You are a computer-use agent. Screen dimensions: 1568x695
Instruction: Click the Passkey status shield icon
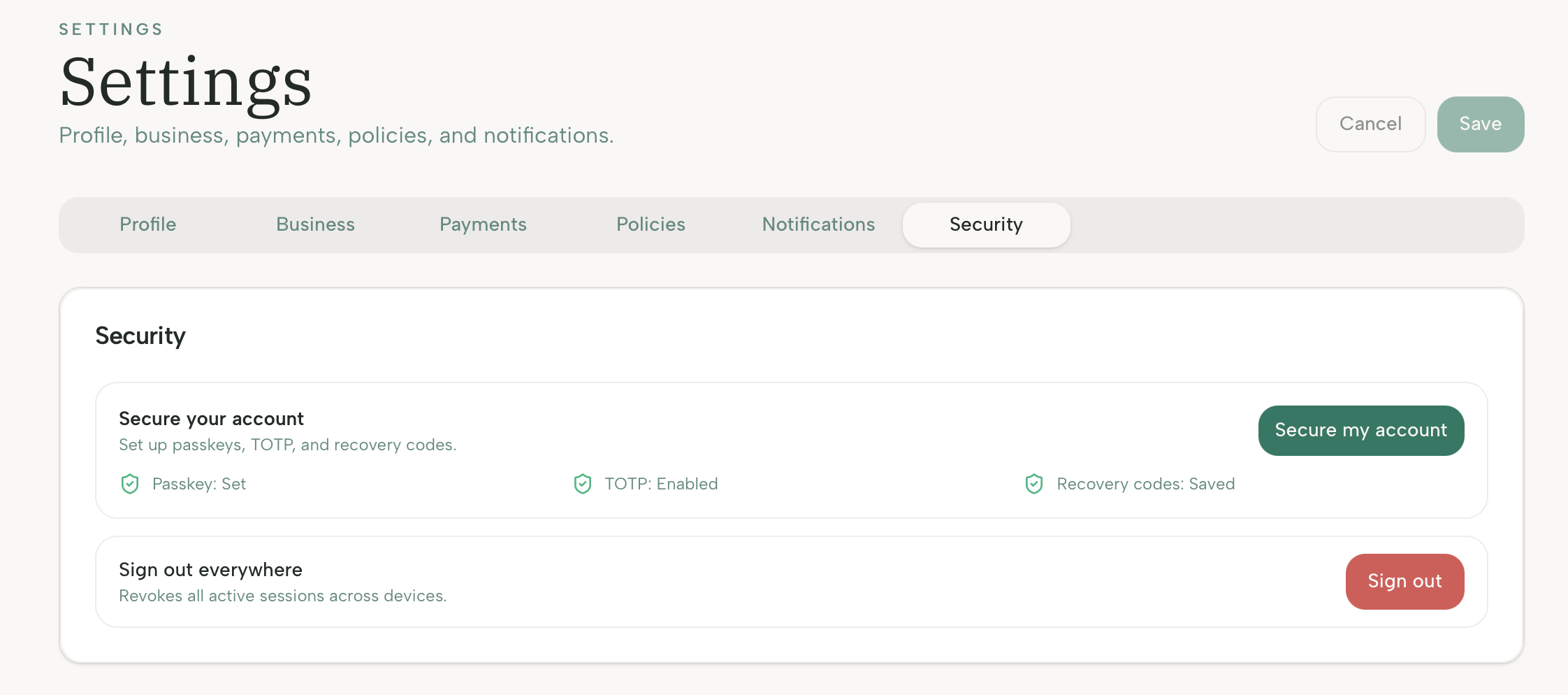[x=129, y=483]
